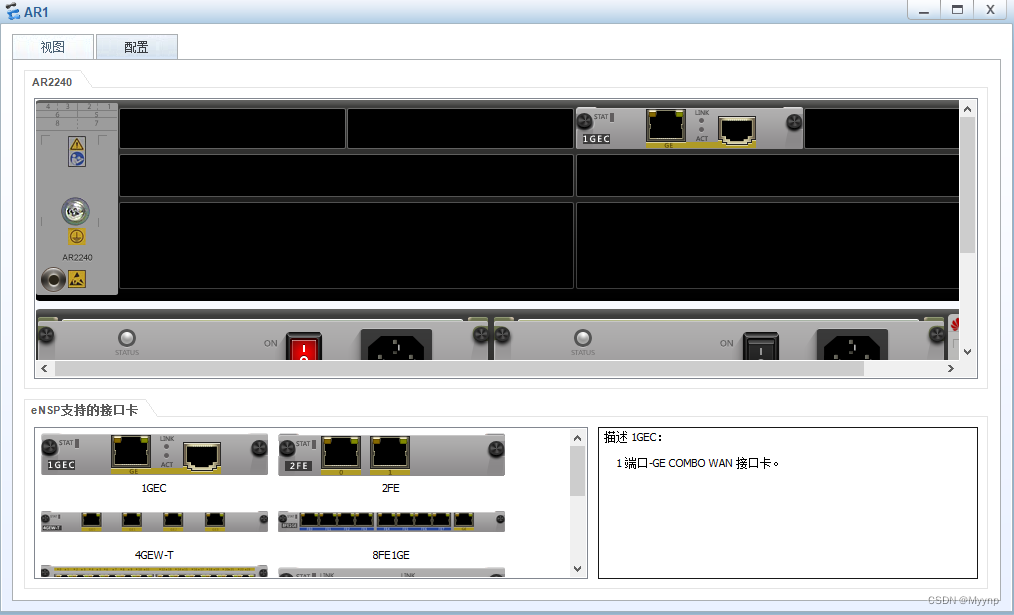This screenshot has height=615, width=1014.
Task: Click the card list vertical scrollbar thumb
Action: (x=577, y=471)
